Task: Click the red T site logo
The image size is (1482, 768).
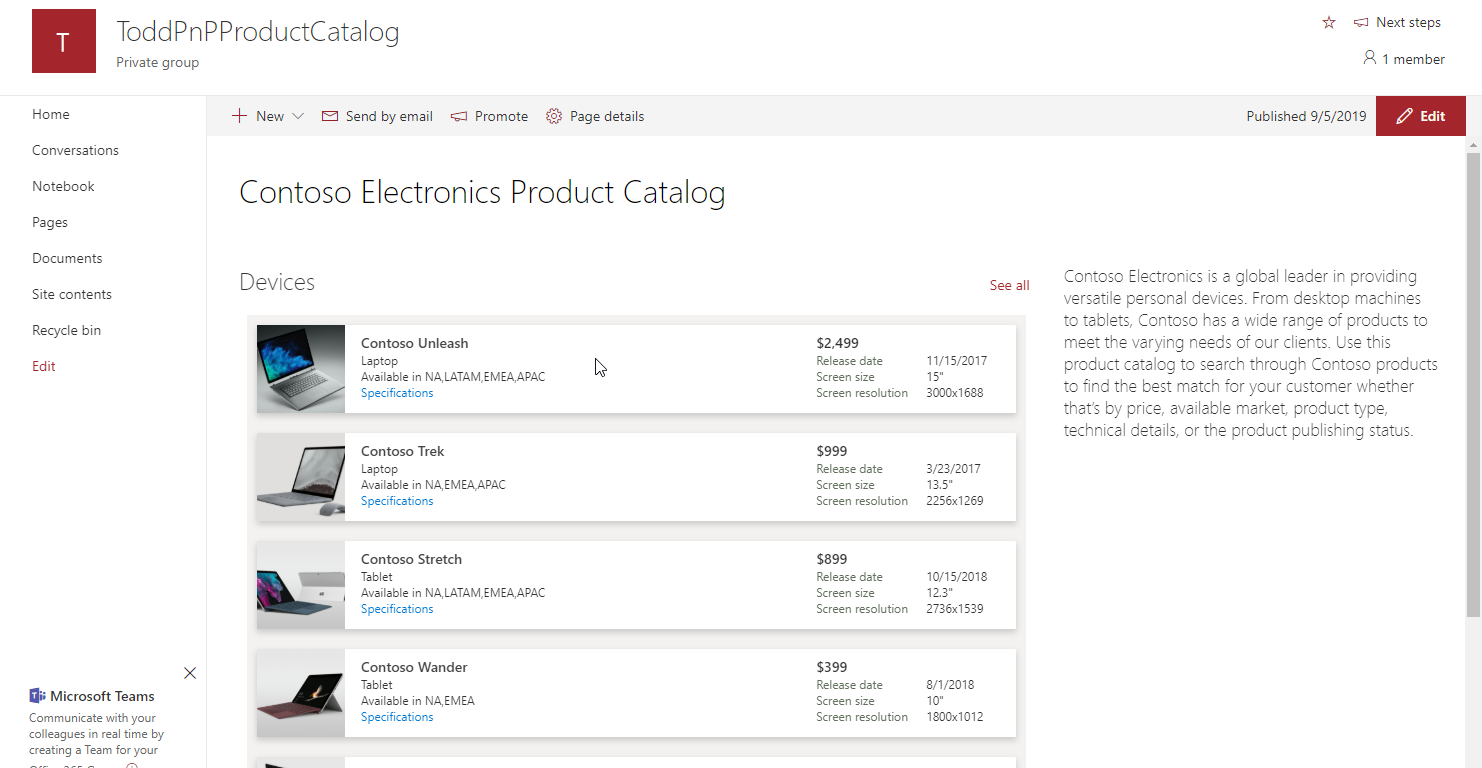Action: coord(64,41)
